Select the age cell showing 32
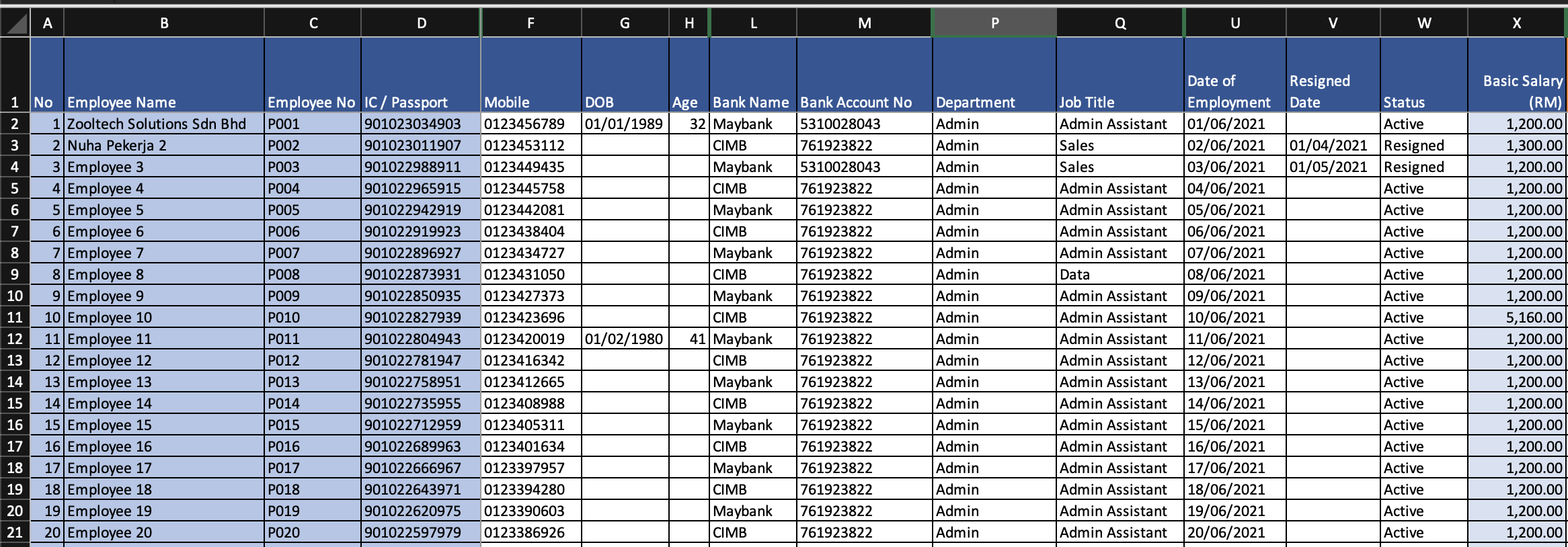1568x547 pixels. click(689, 124)
